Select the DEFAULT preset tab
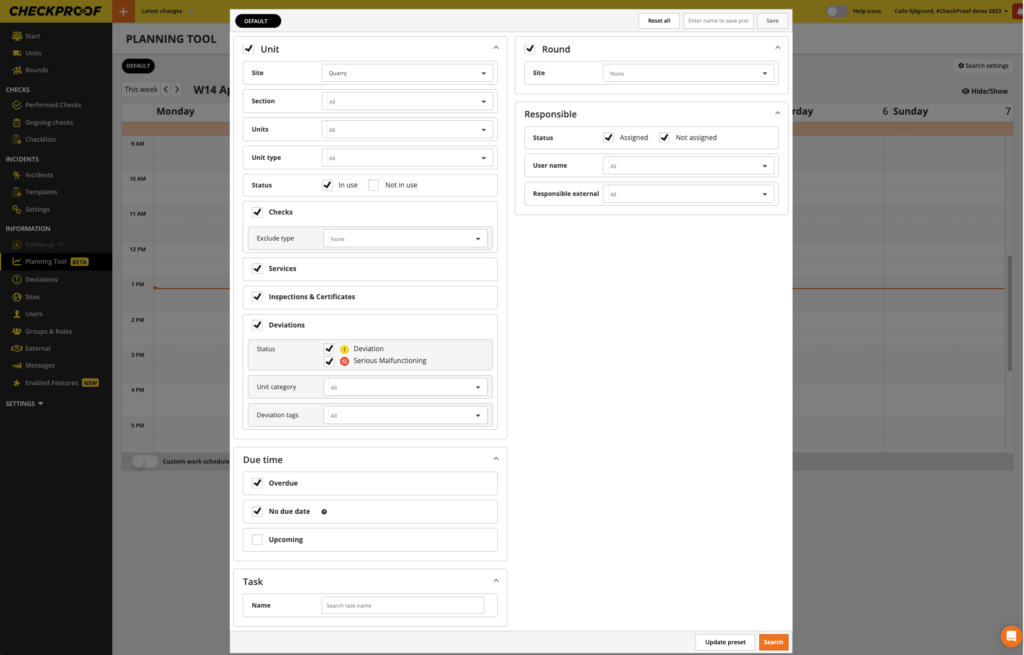The width and height of the screenshot is (1024, 655). [258, 21]
